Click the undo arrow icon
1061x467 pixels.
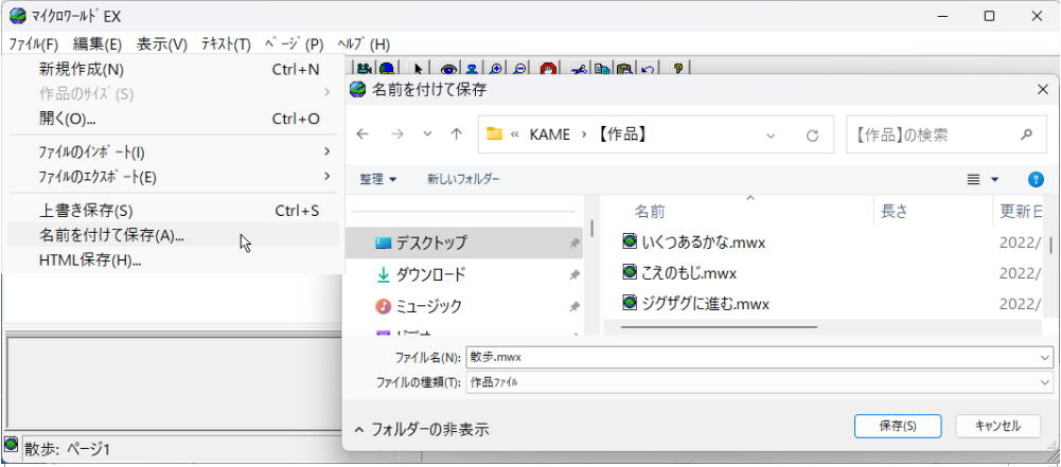tap(647, 68)
